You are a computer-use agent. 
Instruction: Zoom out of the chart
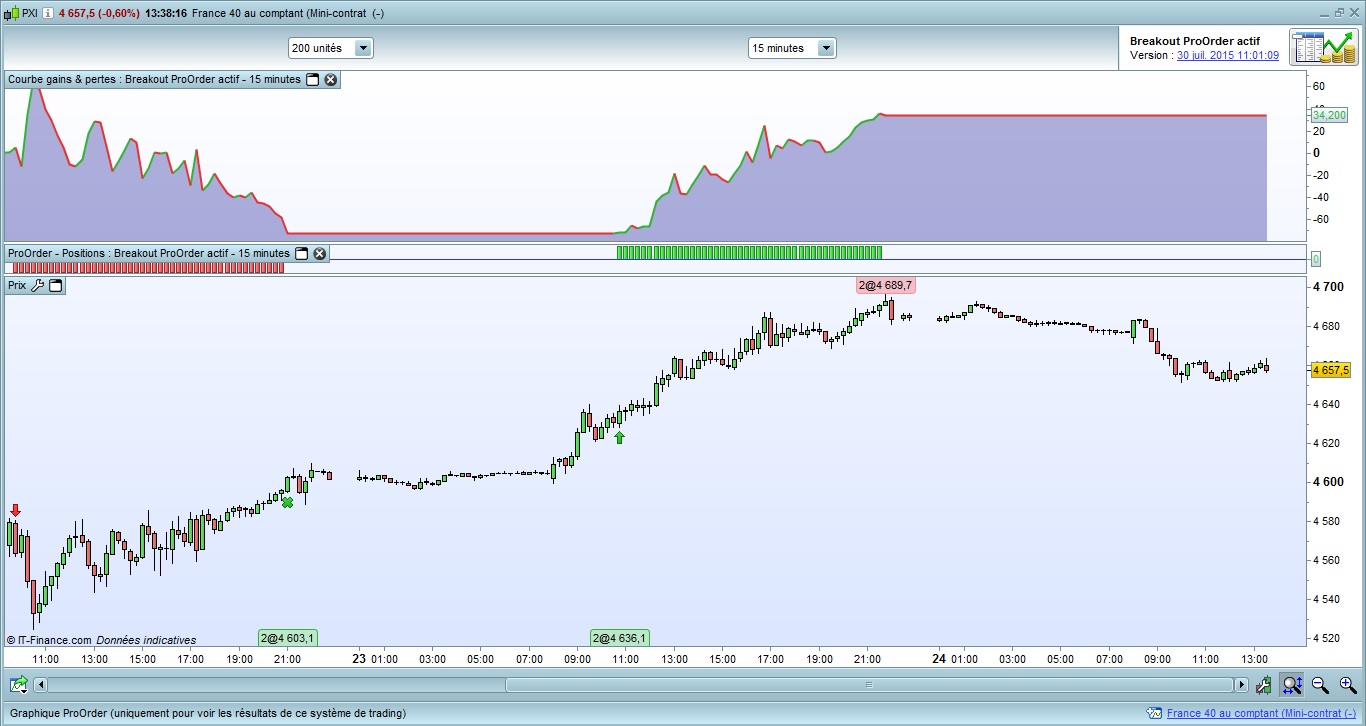point(1320,685)
